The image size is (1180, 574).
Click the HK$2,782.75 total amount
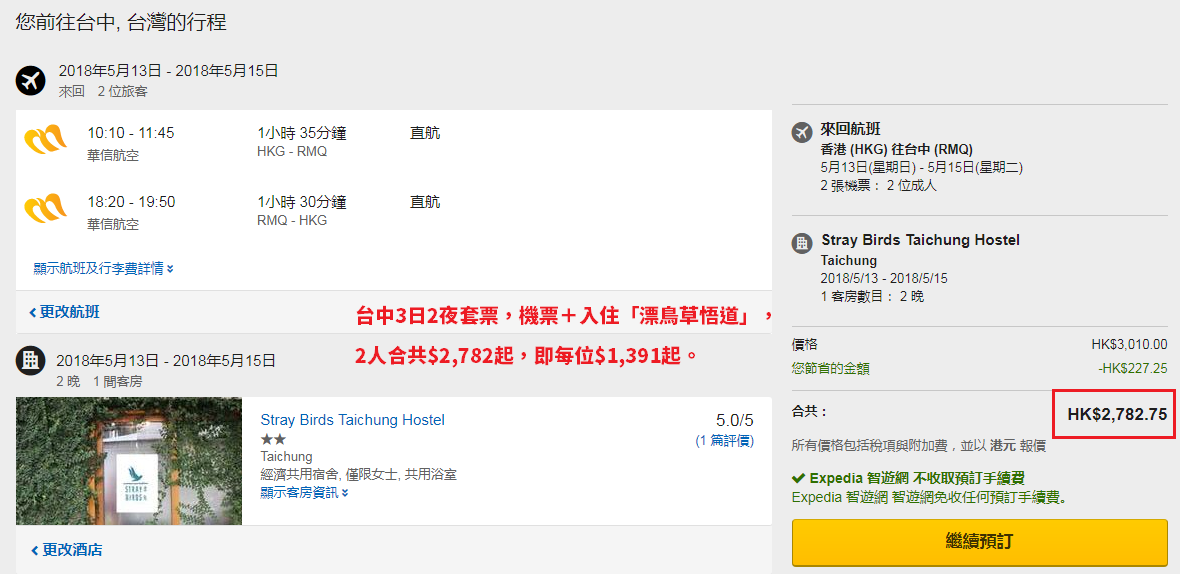(x=1118, y=415)
